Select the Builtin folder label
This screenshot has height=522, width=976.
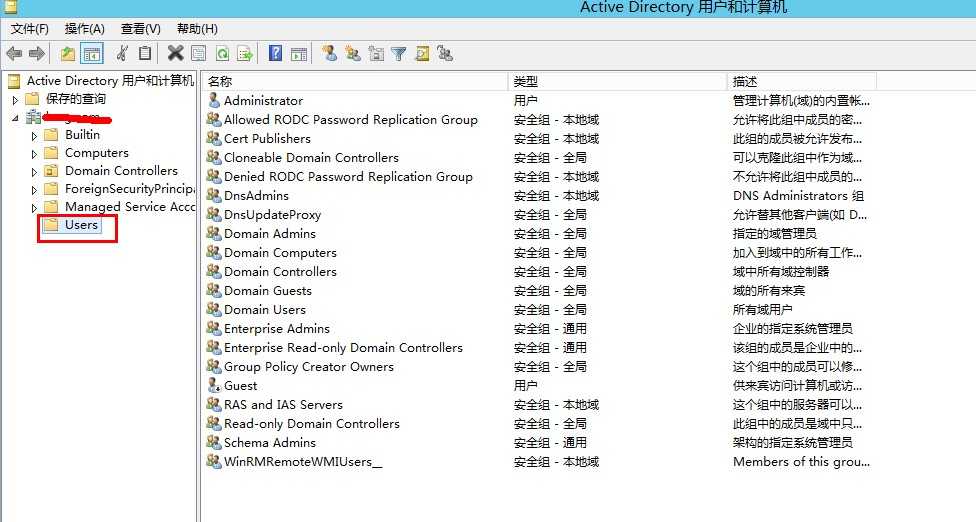[x=82, y=134]
